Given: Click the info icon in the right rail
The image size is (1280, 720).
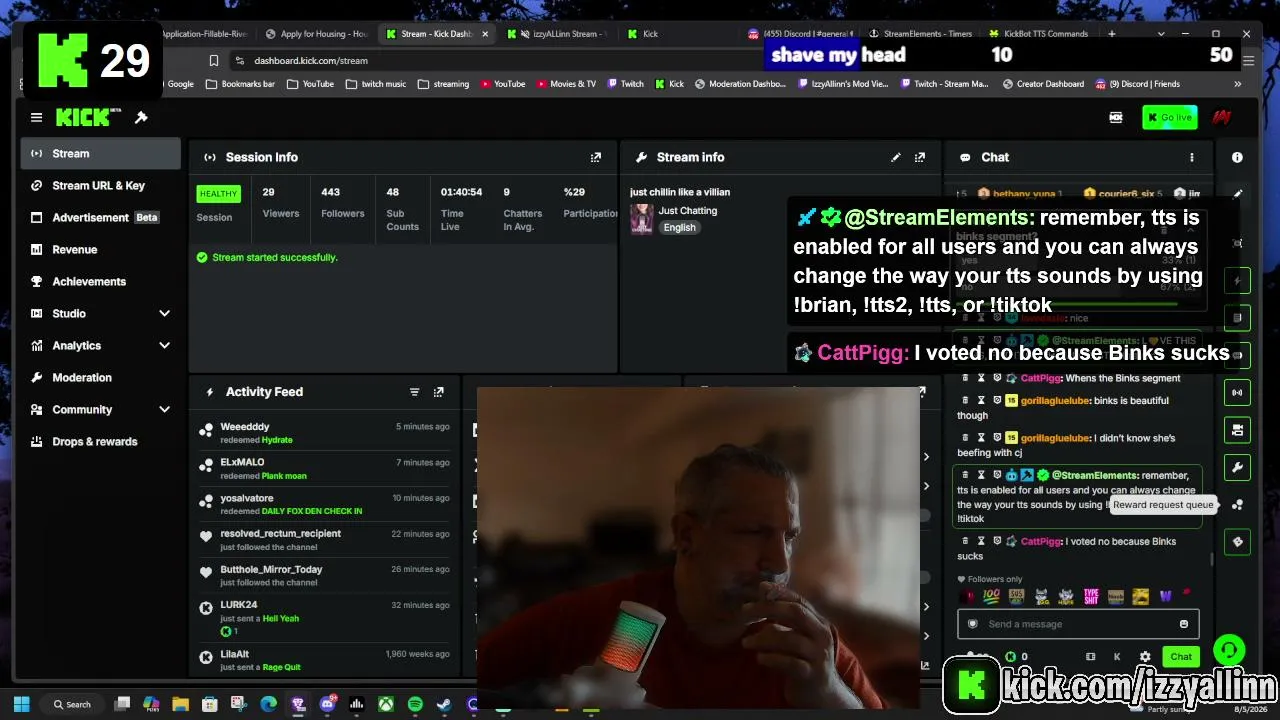Looking at the screenshot, I should 1237,157.
